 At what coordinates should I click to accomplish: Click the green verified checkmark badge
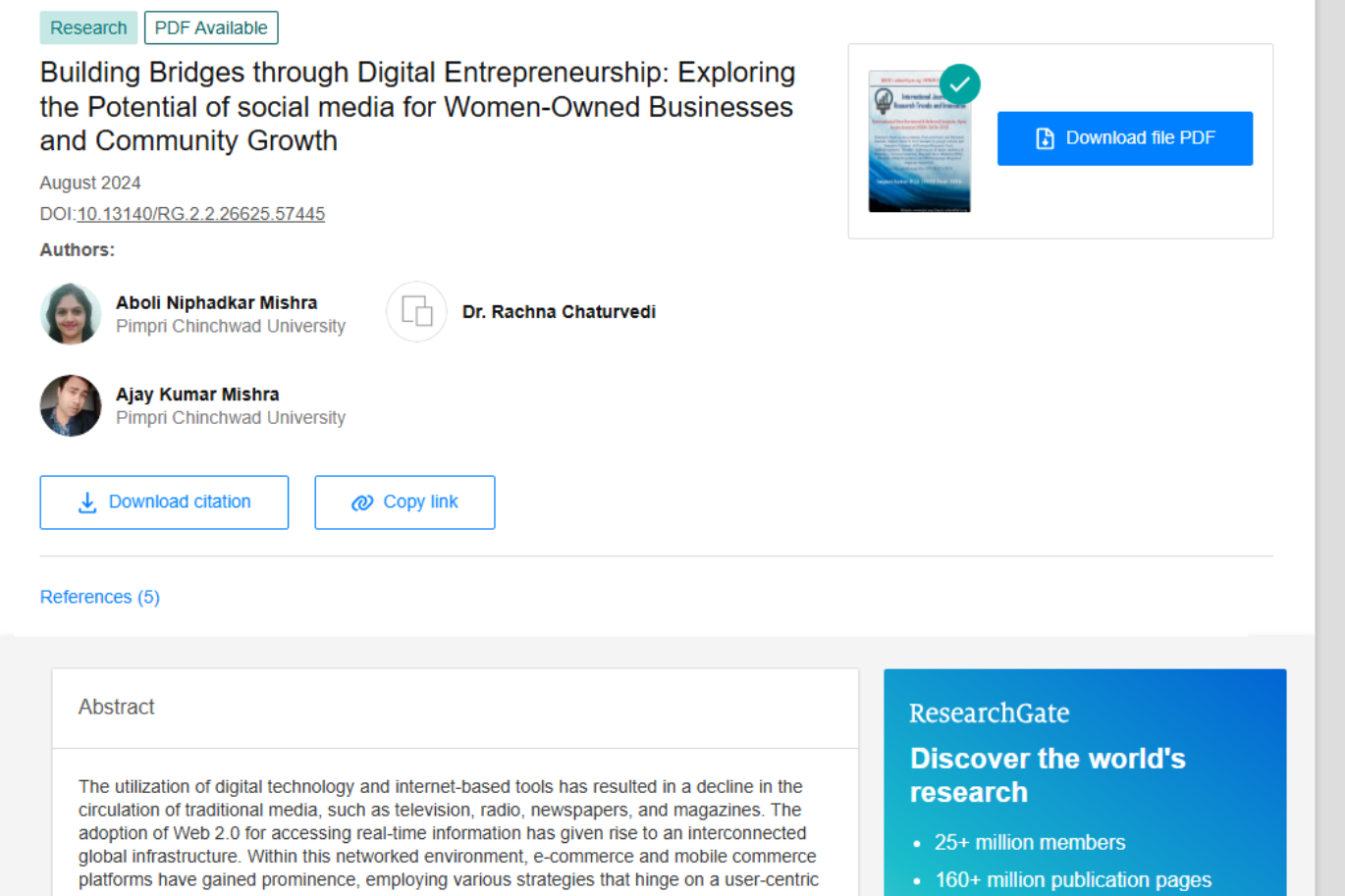pyautogui.click(x=959, y=84)
